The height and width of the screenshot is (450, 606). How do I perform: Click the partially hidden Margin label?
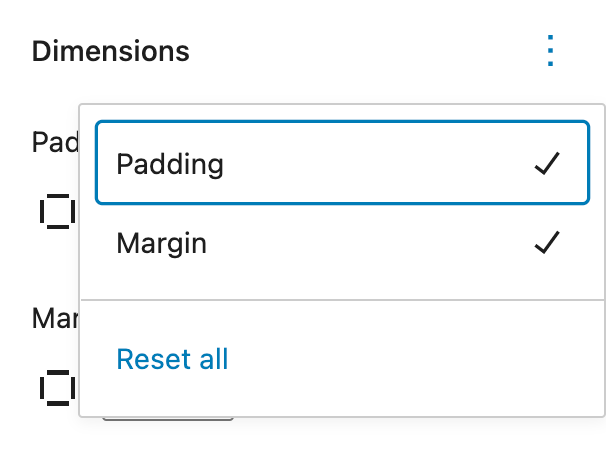[x=55, y=319]
